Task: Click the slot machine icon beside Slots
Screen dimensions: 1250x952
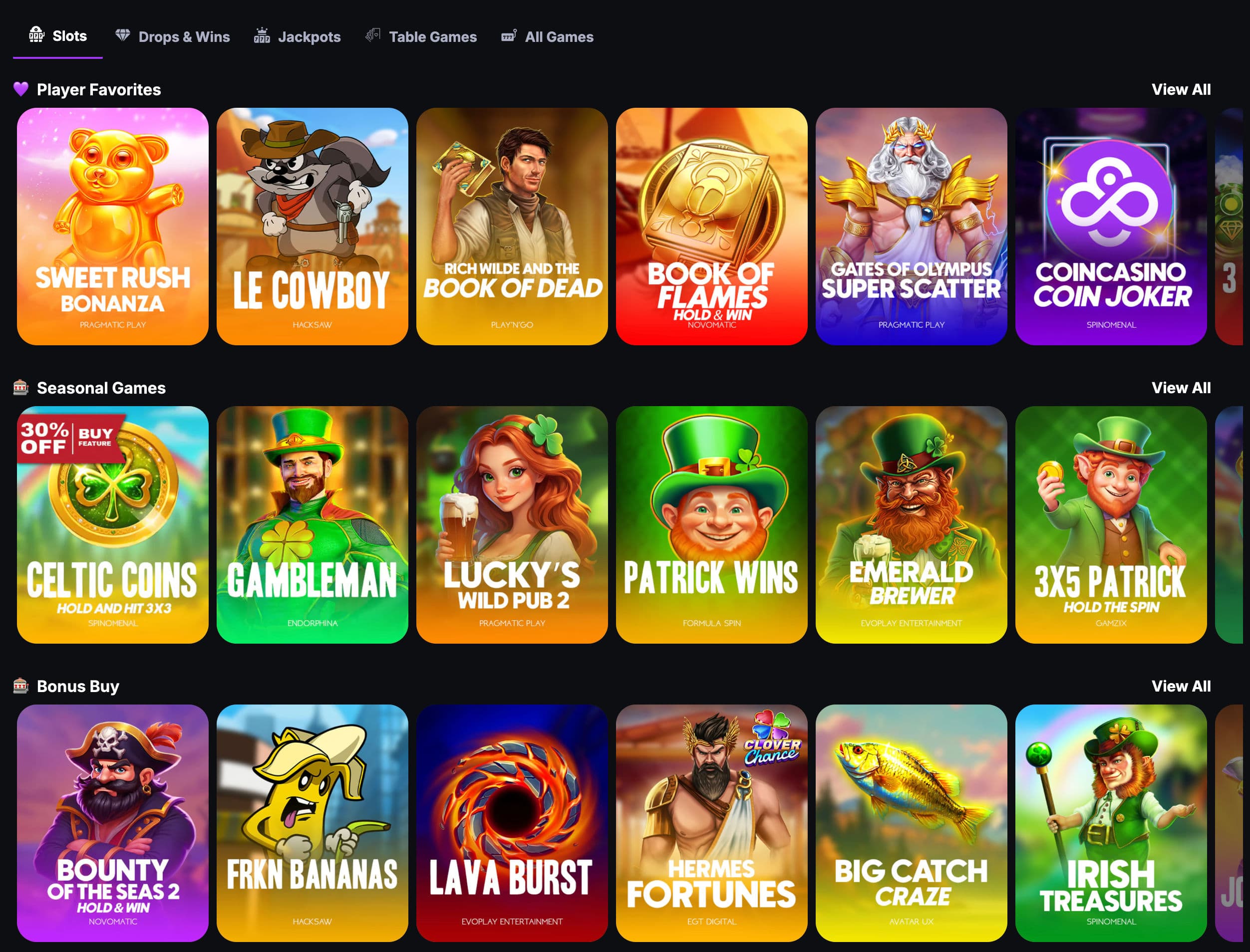Action: pos(37,34)
